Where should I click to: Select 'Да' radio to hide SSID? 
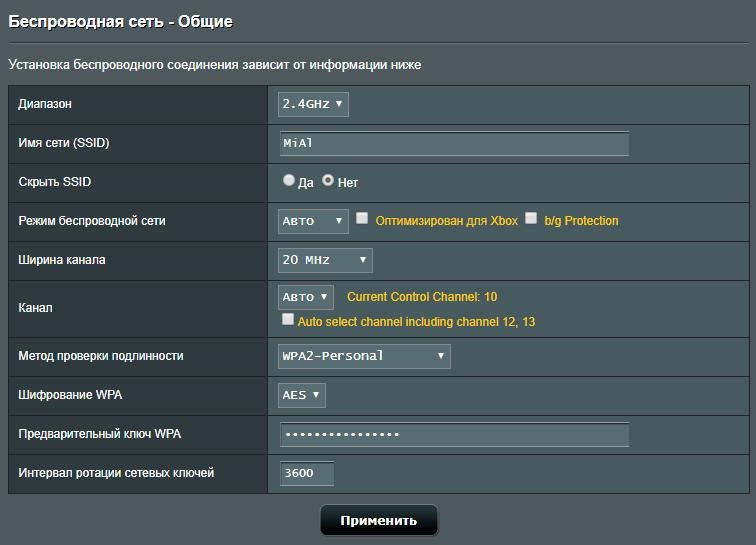(x=289, y=181)
